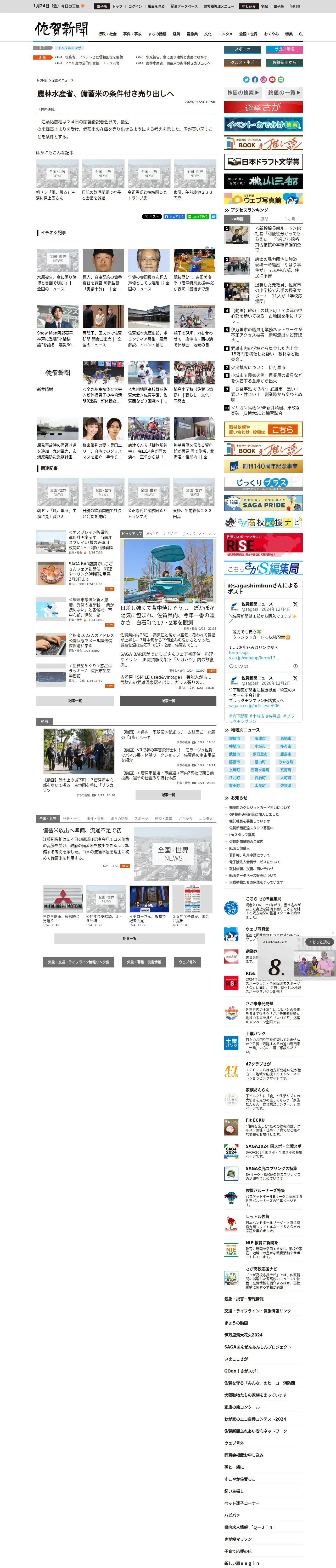The width and height of the screenshot is (336, 1568).
Task: Close the floating video ad
Action: click(x=332, y=933)
